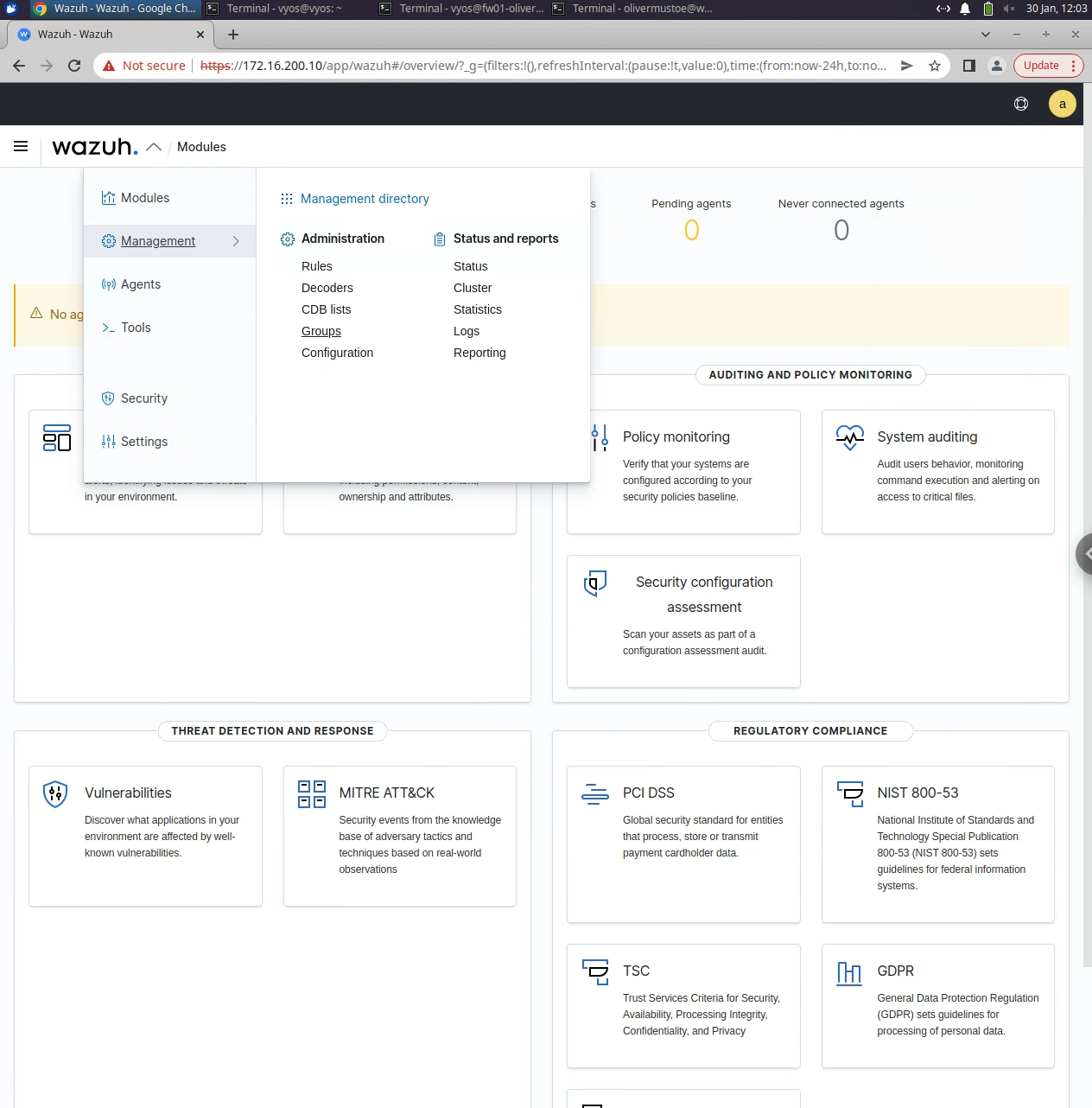This screenshot has width=1092, height=1108.
Task: Open Decoders under Administration
Action: [x=327, y=288]
